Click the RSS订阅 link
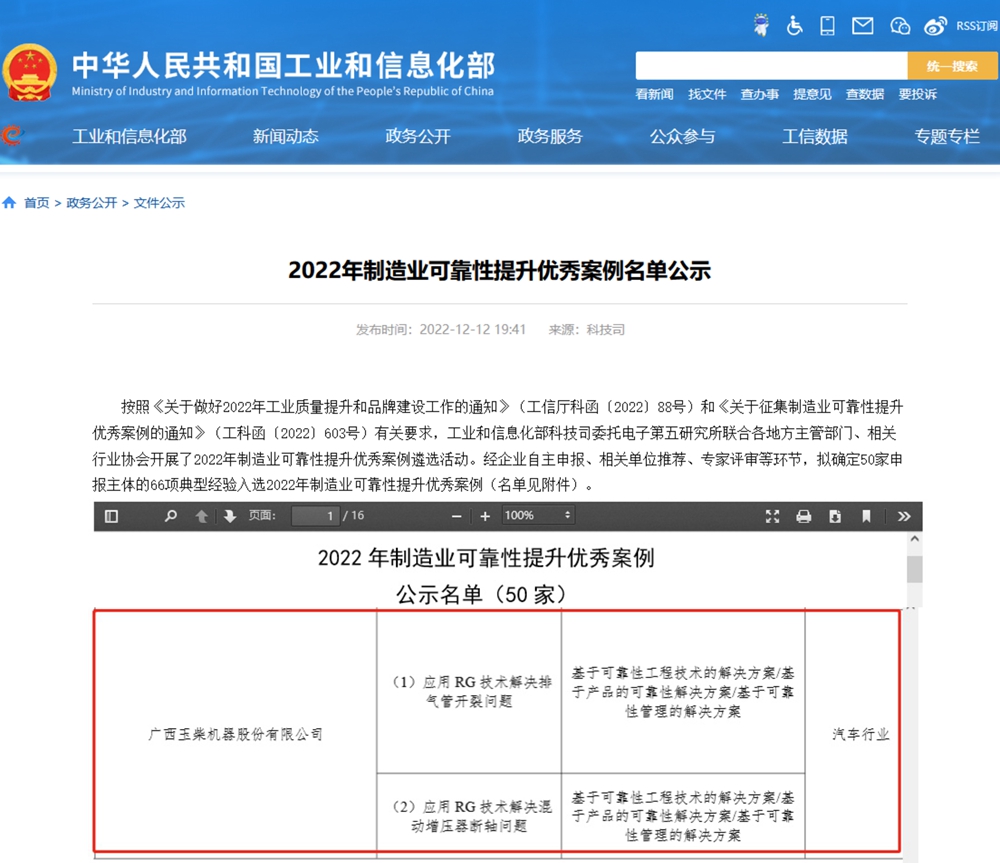 click(x=976, y=26)
